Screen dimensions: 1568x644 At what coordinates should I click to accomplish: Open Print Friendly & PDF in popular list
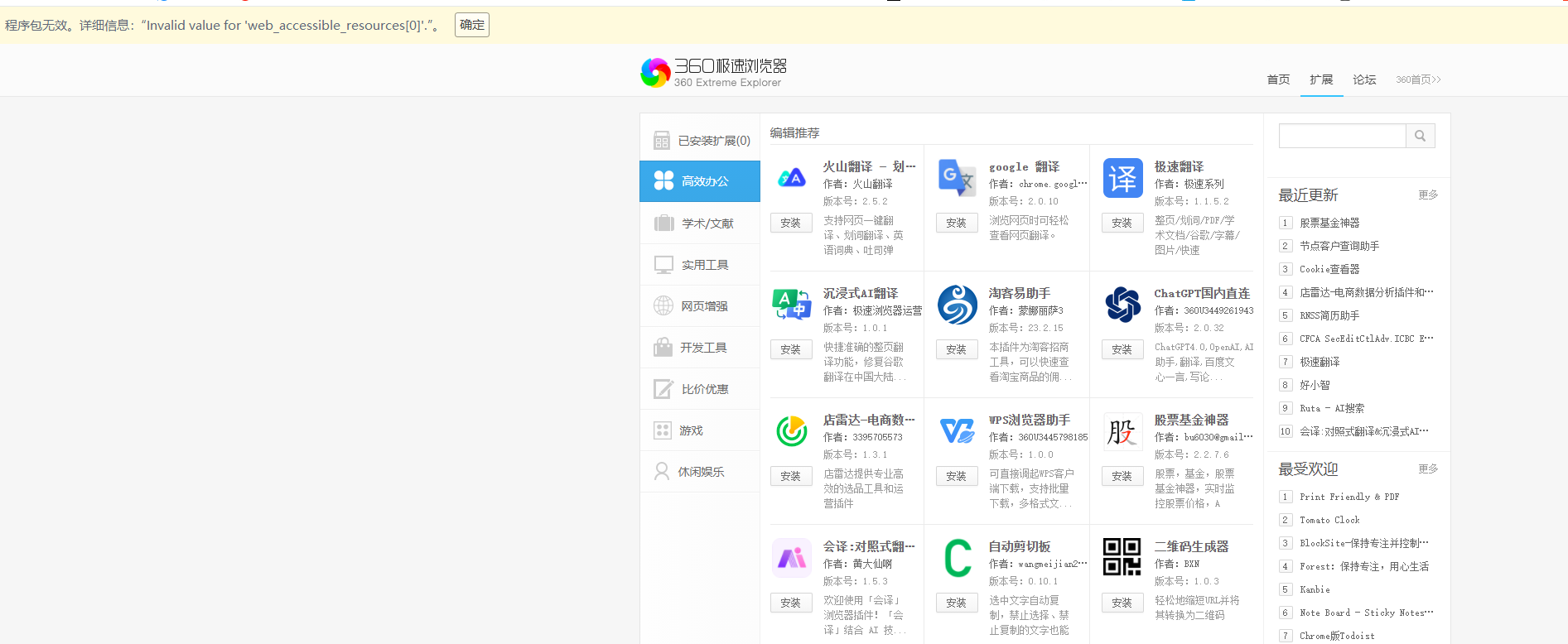[x=1349, y=497]
